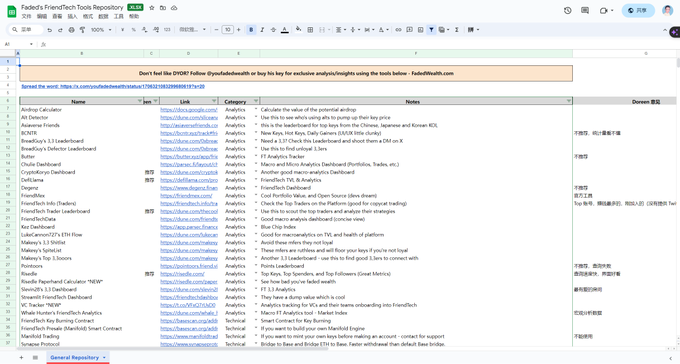Open the Category column filter button
This screenshot has height=364, width=680.
click(x=256, y=101)
